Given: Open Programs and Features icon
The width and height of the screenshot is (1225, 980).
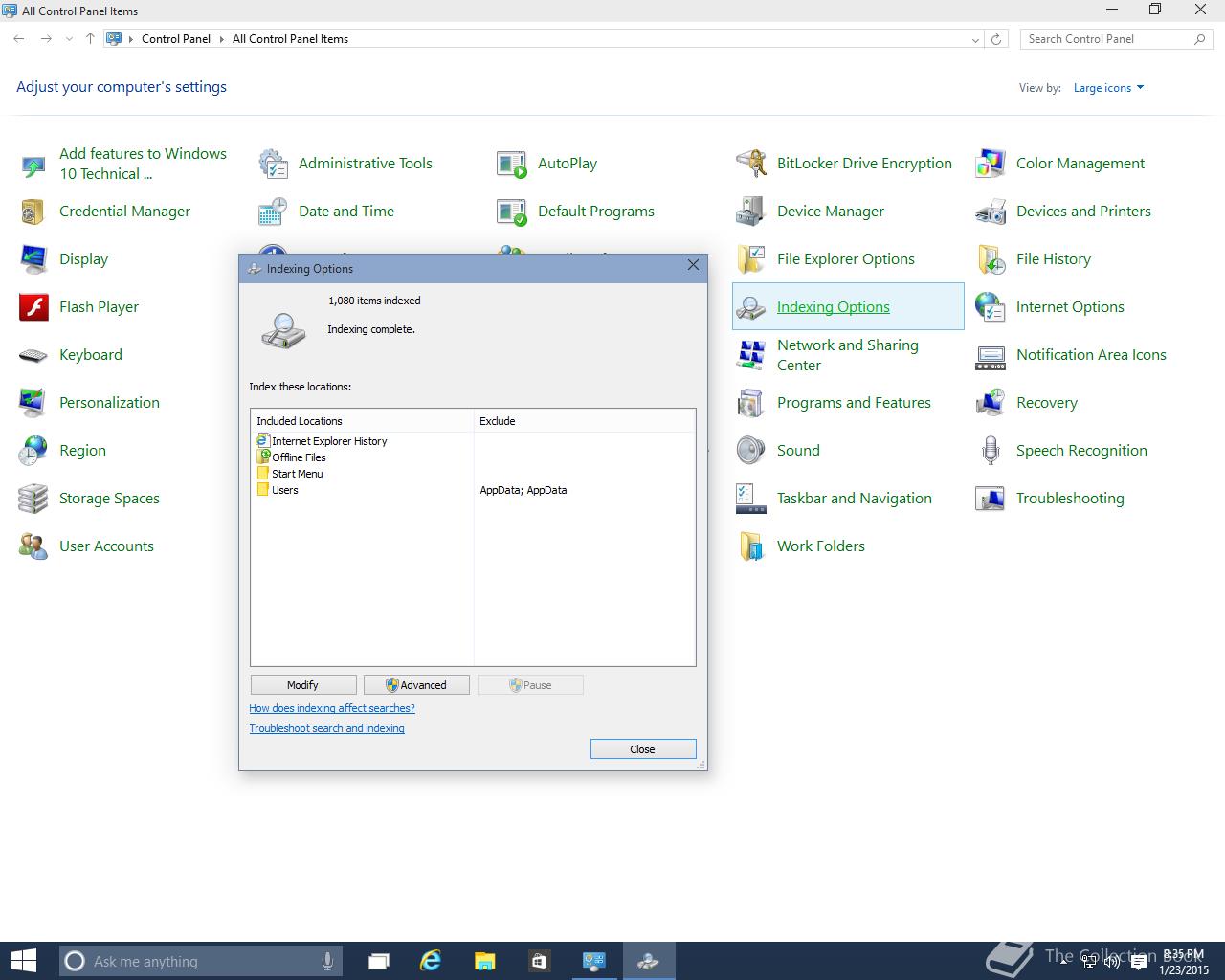Looking at the screenshot, I should click(x=751, y=403).
